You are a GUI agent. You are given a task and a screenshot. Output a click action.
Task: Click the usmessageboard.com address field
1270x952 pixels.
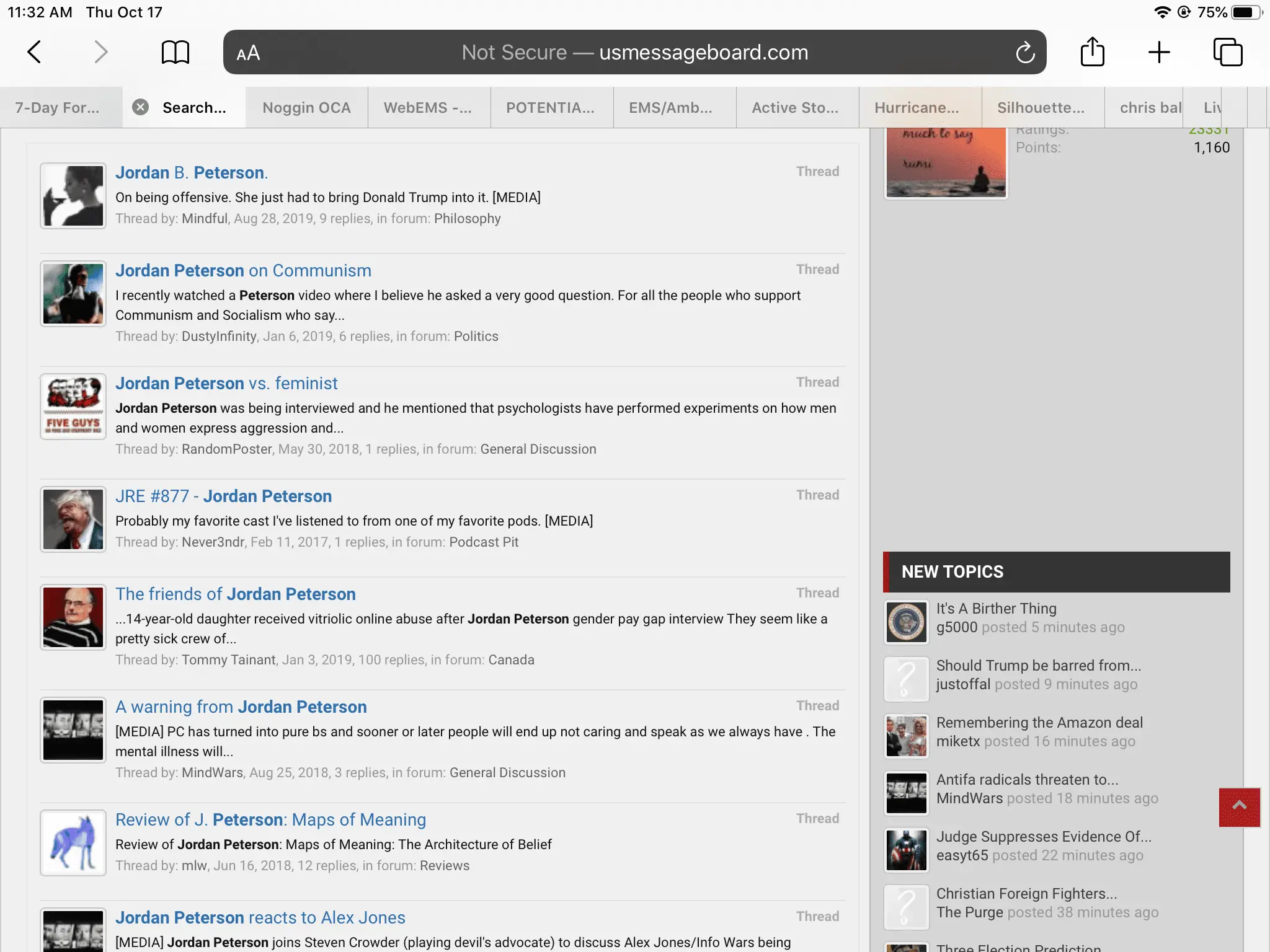(635, 52)
